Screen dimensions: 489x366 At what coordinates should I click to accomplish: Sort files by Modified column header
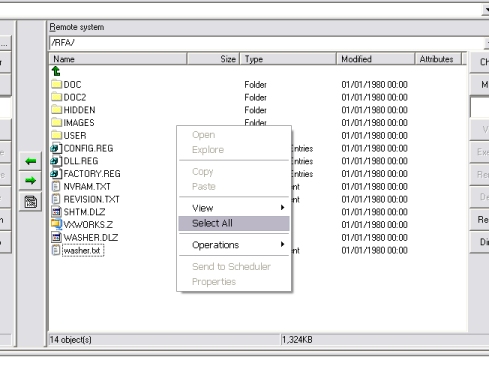(375, 59)
